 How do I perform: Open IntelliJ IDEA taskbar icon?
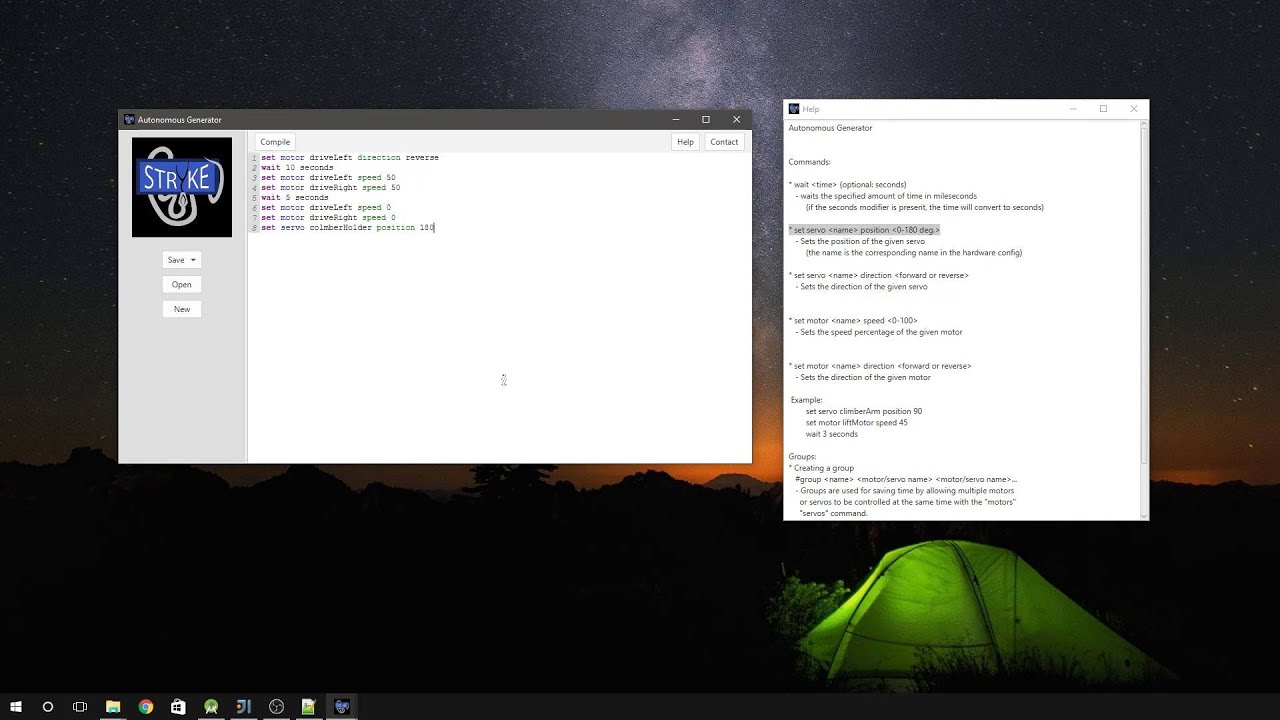(243, 707)
